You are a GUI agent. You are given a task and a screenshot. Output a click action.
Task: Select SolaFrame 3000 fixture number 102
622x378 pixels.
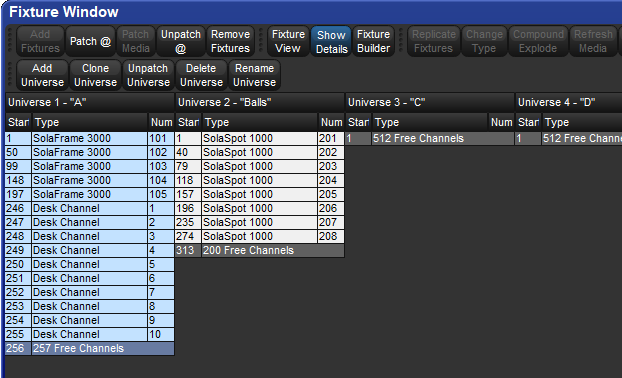click(x=90, y=152)
